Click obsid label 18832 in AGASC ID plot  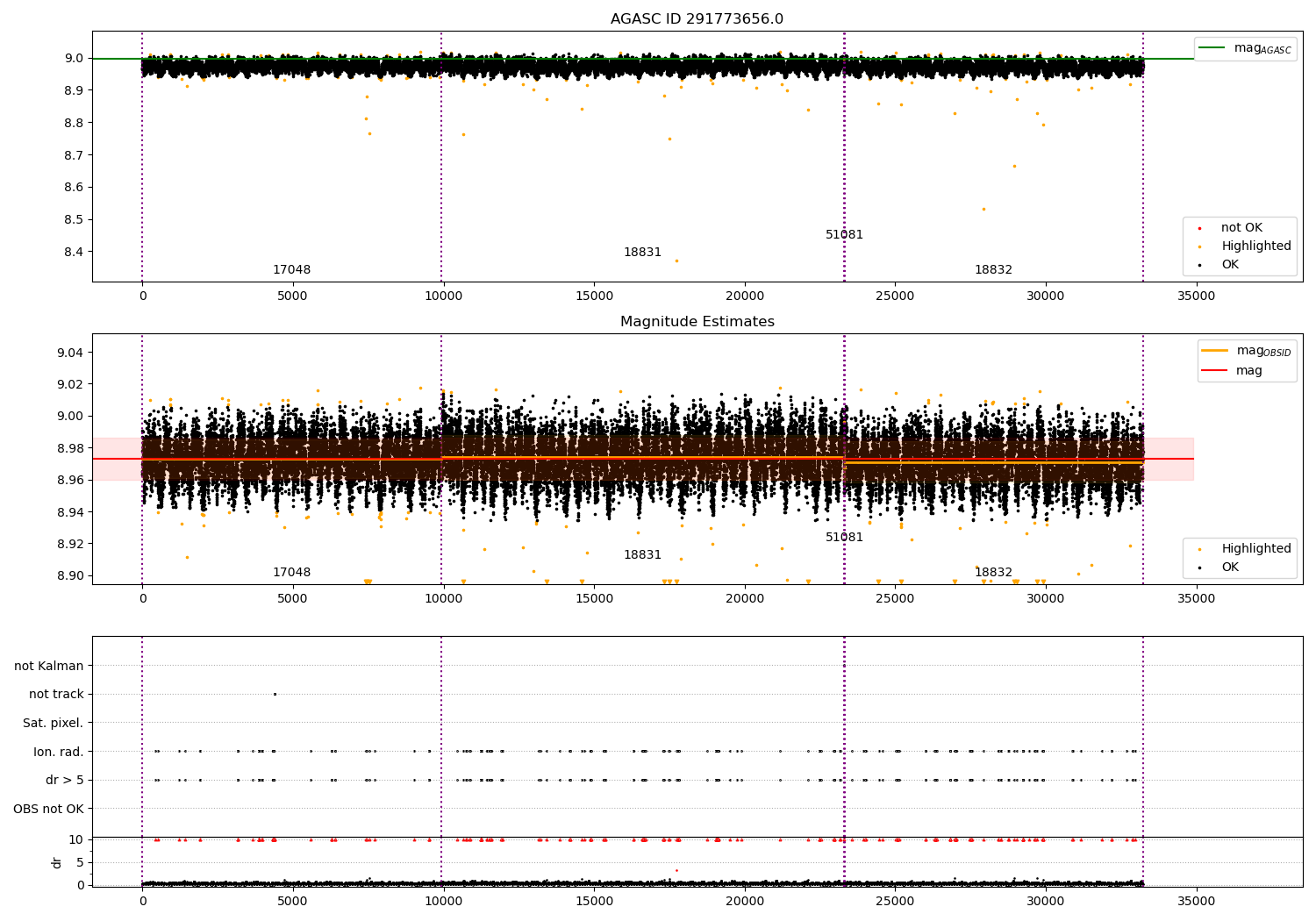click(x=993, y=270)
